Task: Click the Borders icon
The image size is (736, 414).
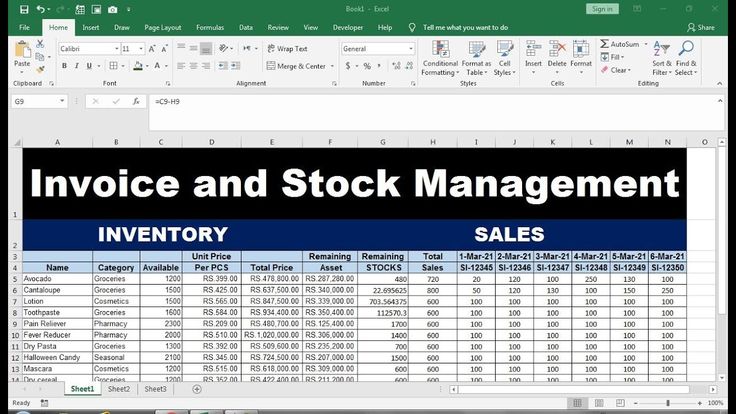Action: 113,66
